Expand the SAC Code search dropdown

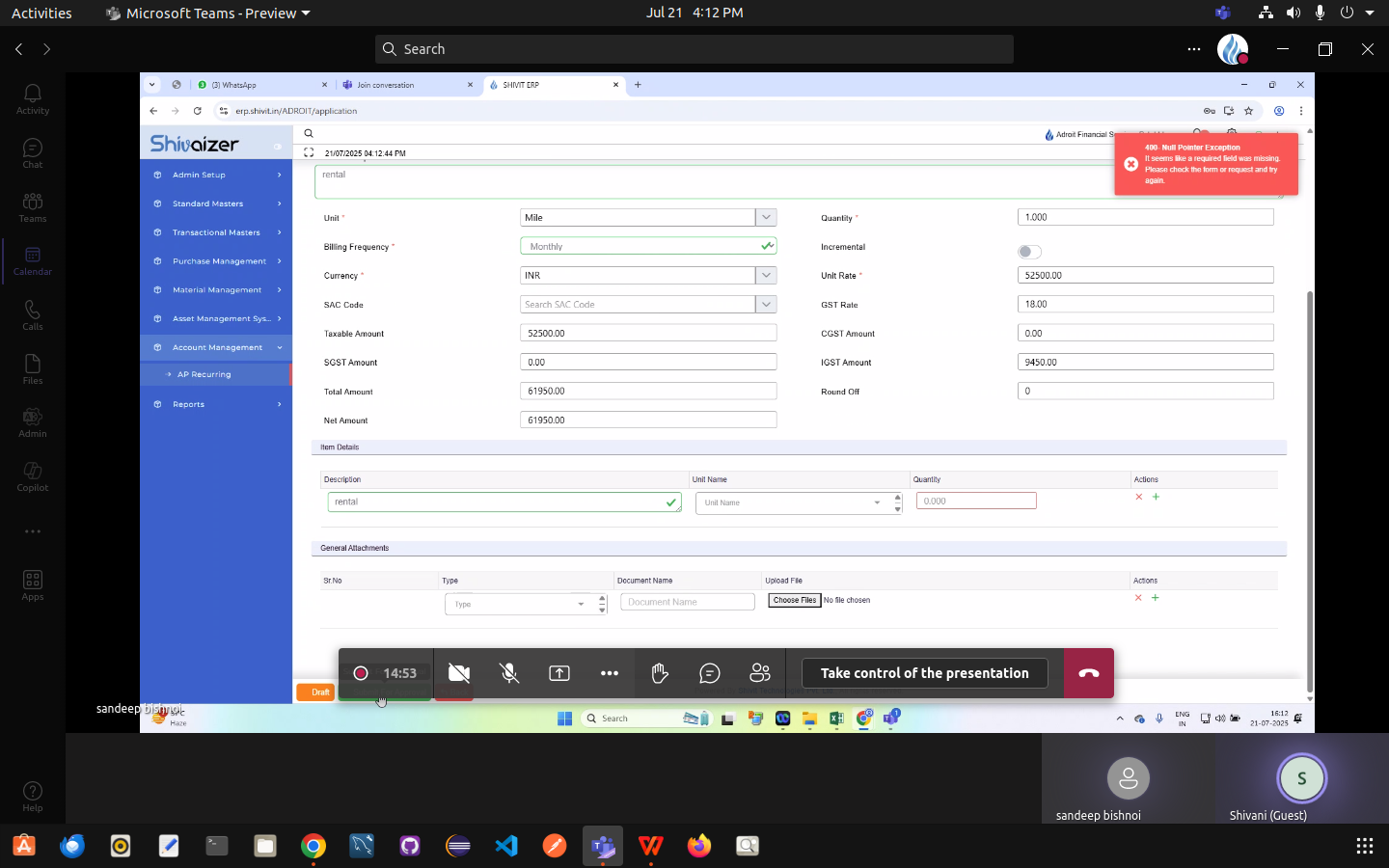pyautogui.click(x=766, y=305)
